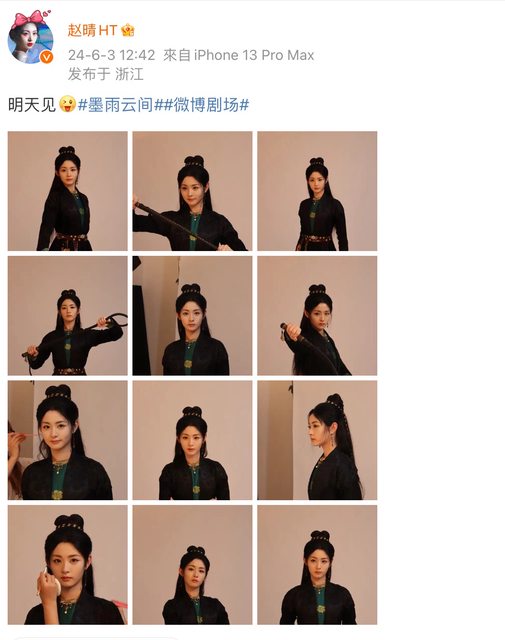Open photo of fist thrust toward camera
Image resolution: width=505 pixels, height=640 pixels.
click(317, 316)
